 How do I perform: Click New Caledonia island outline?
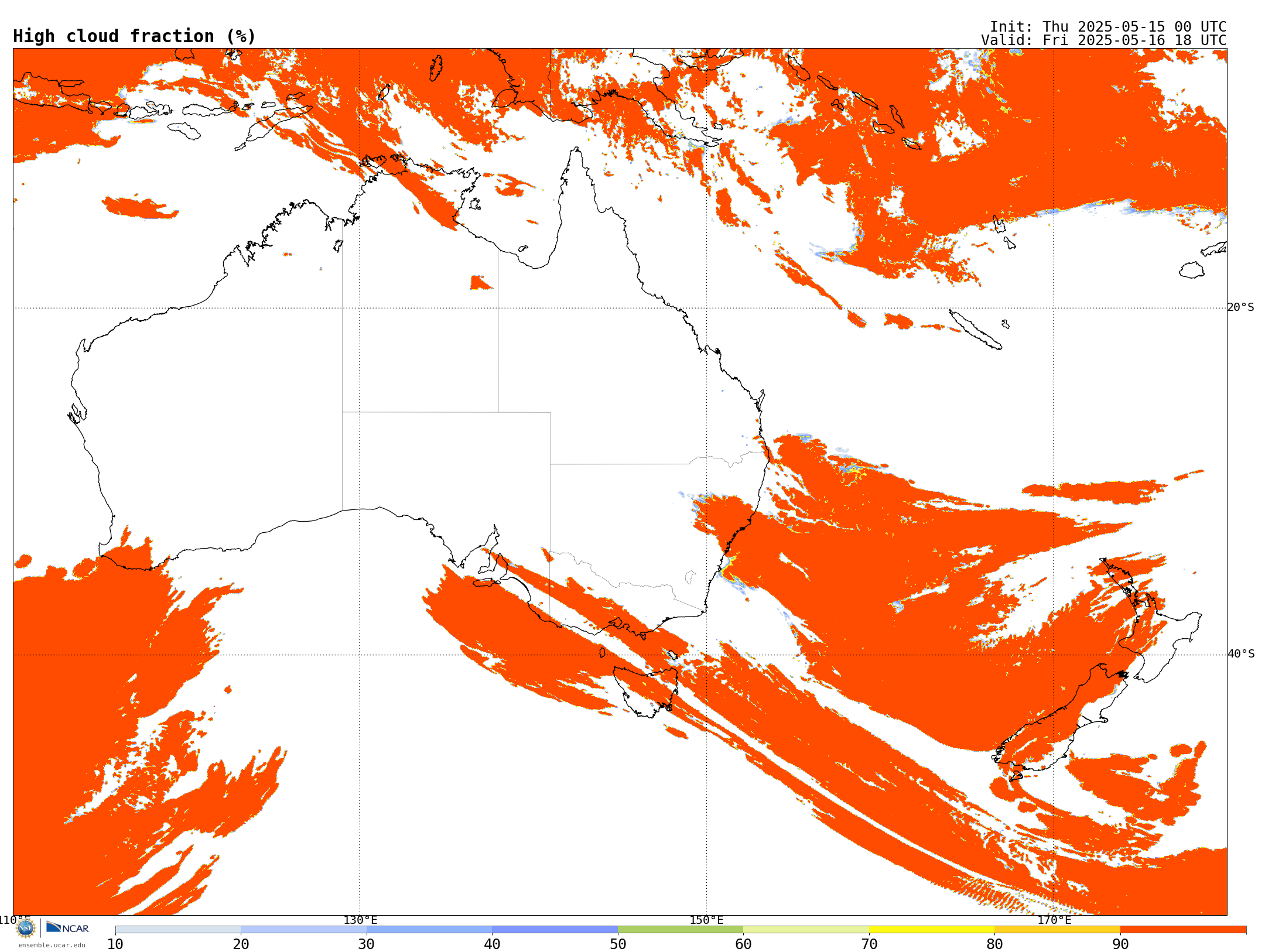tap(975, 330)
